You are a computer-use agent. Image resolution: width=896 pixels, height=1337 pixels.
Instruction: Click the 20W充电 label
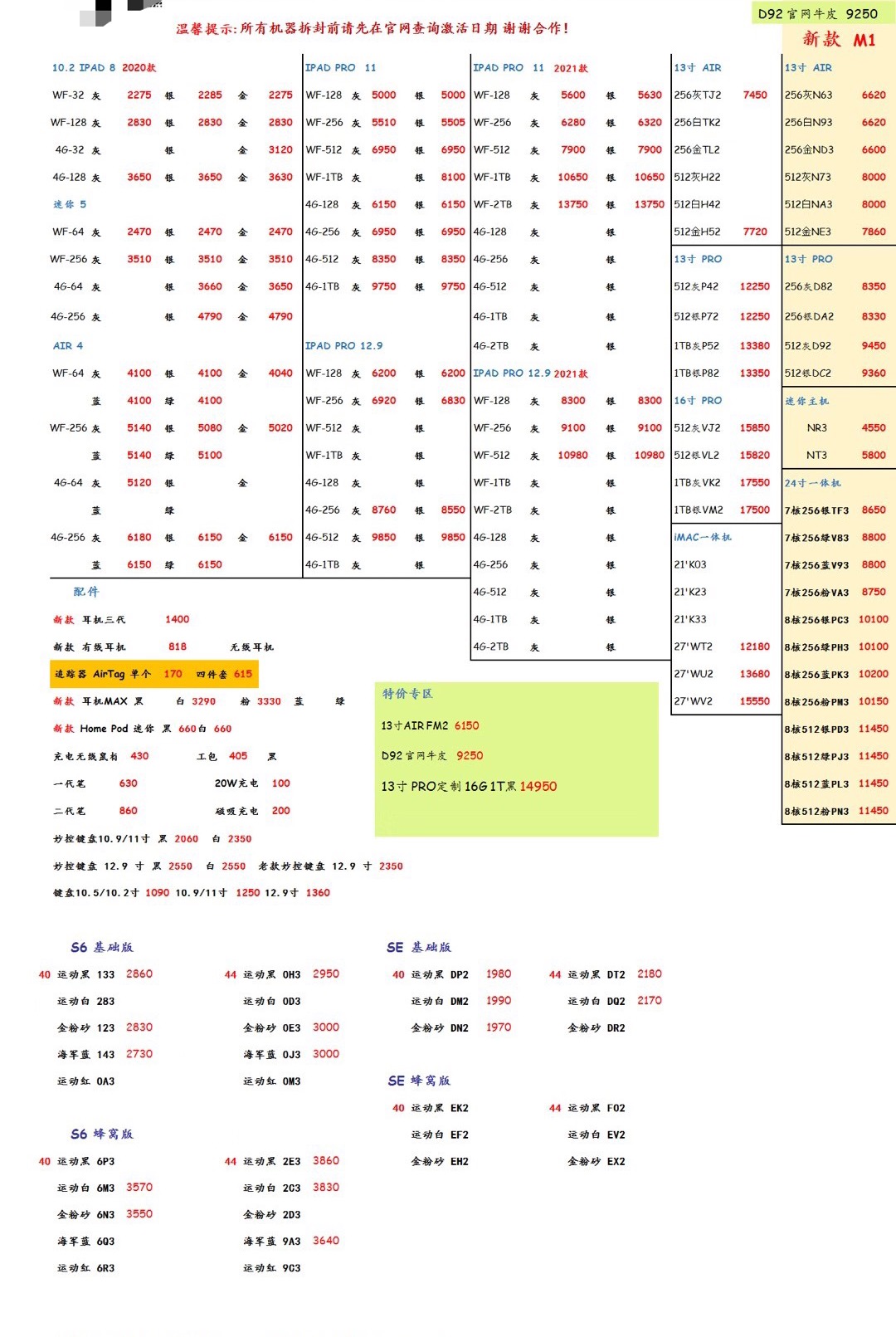pos(236,783)
